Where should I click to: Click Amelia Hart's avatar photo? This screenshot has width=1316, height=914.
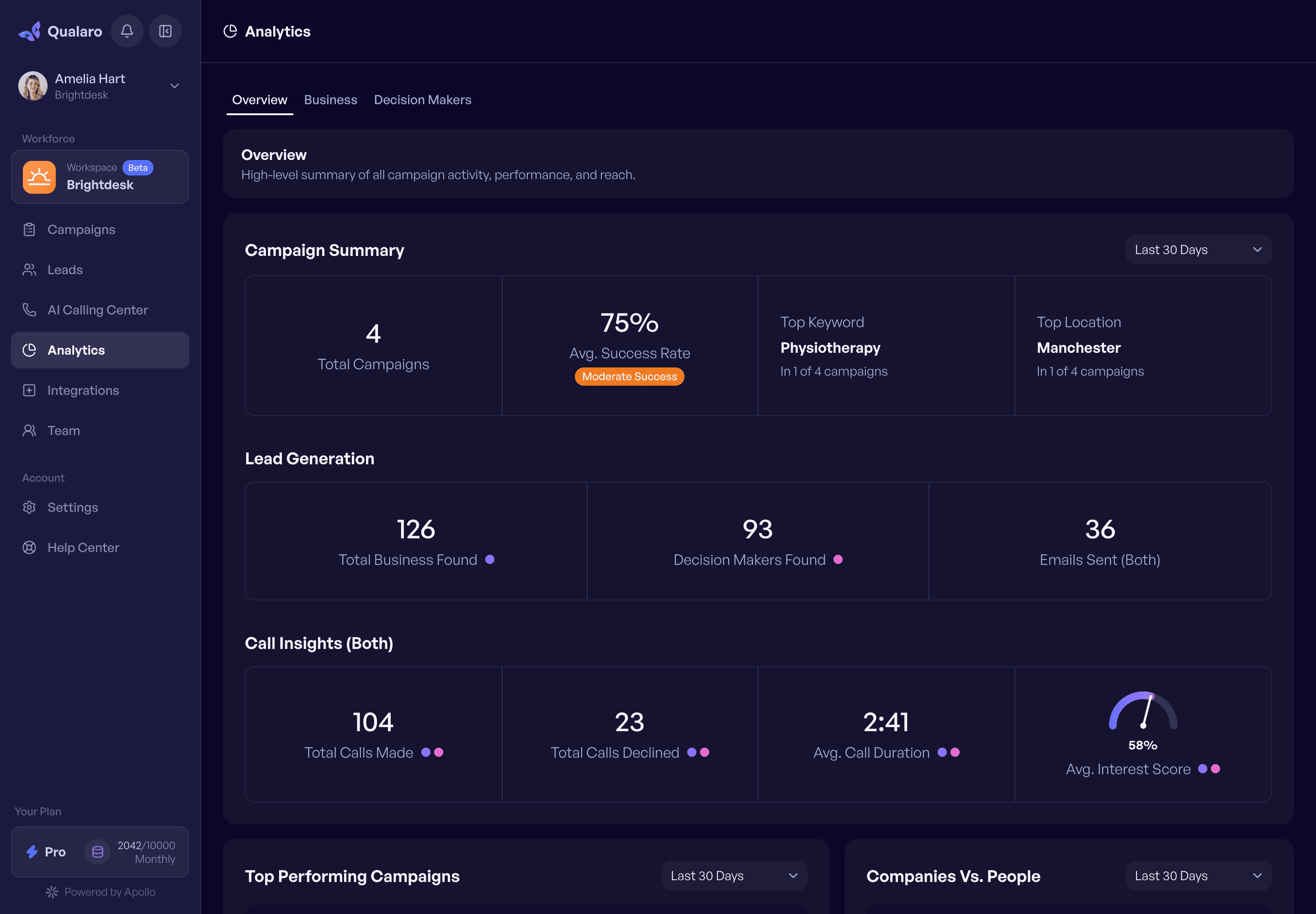click(33, 86)
